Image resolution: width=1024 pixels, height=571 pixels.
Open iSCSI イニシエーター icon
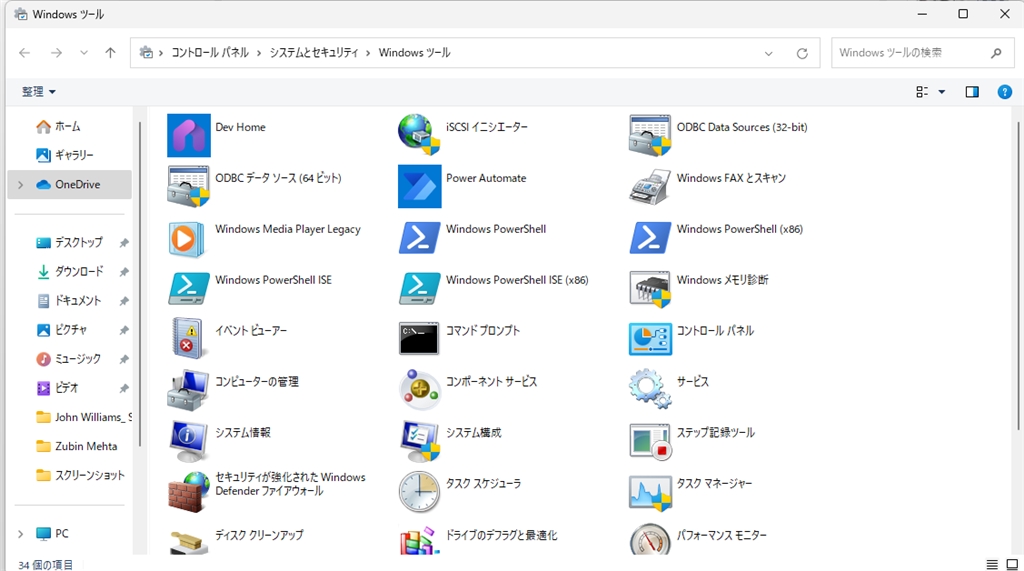tap(419, 135)
